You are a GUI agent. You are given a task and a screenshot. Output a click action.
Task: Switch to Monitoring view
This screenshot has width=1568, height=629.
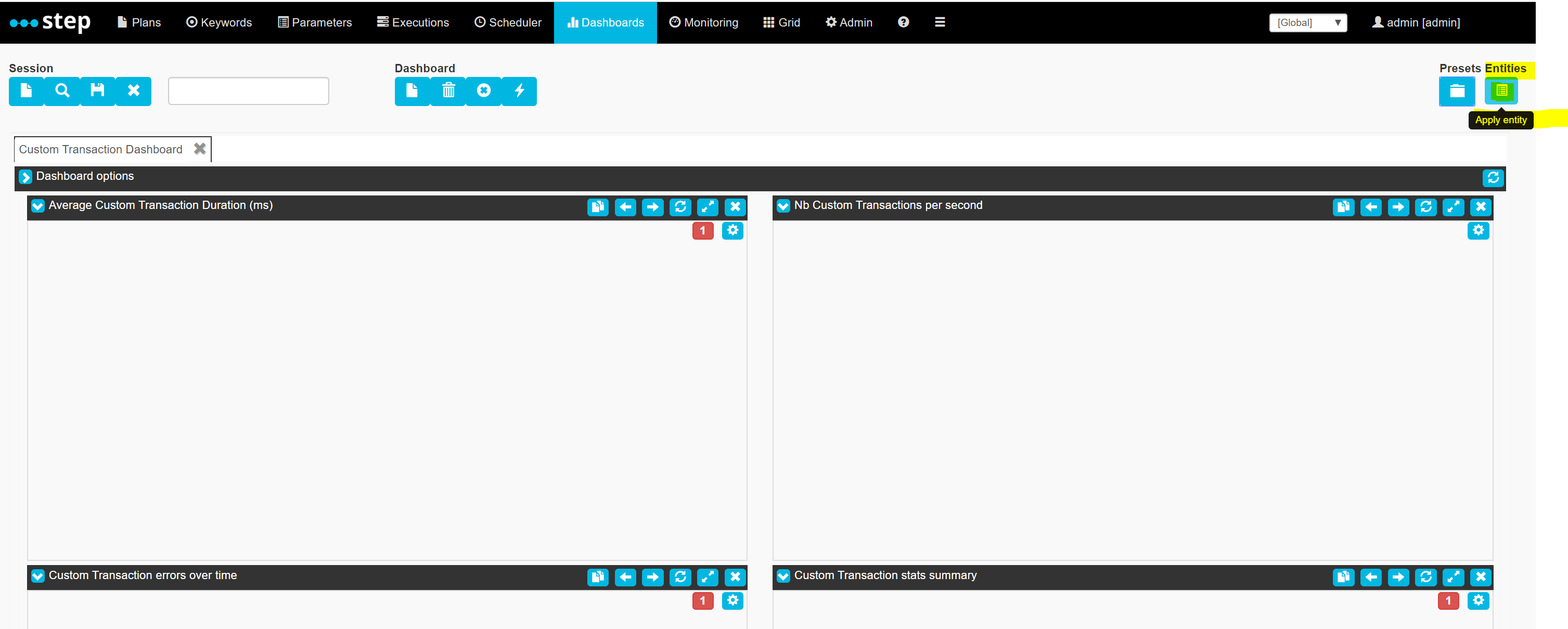(x=704, y=22)
